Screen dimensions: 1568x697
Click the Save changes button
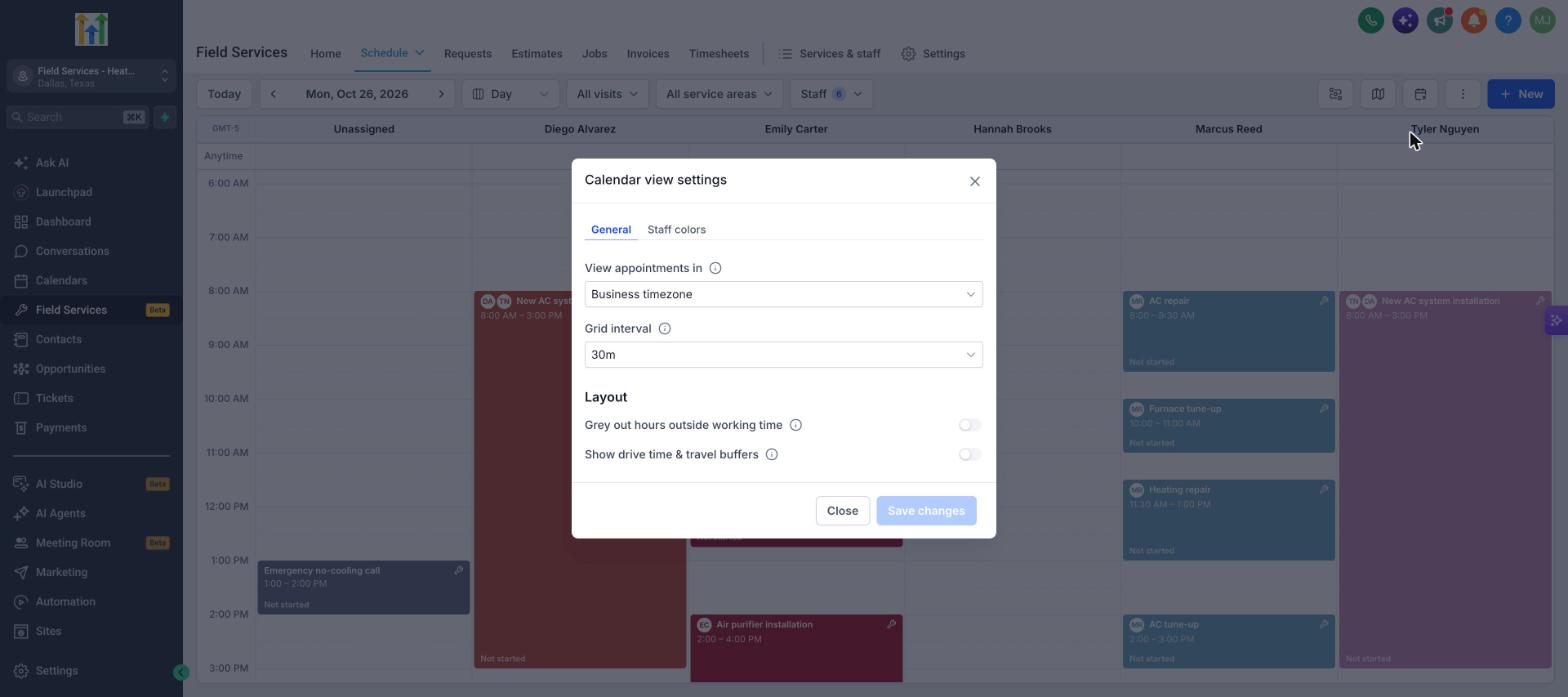coord(926,511)
